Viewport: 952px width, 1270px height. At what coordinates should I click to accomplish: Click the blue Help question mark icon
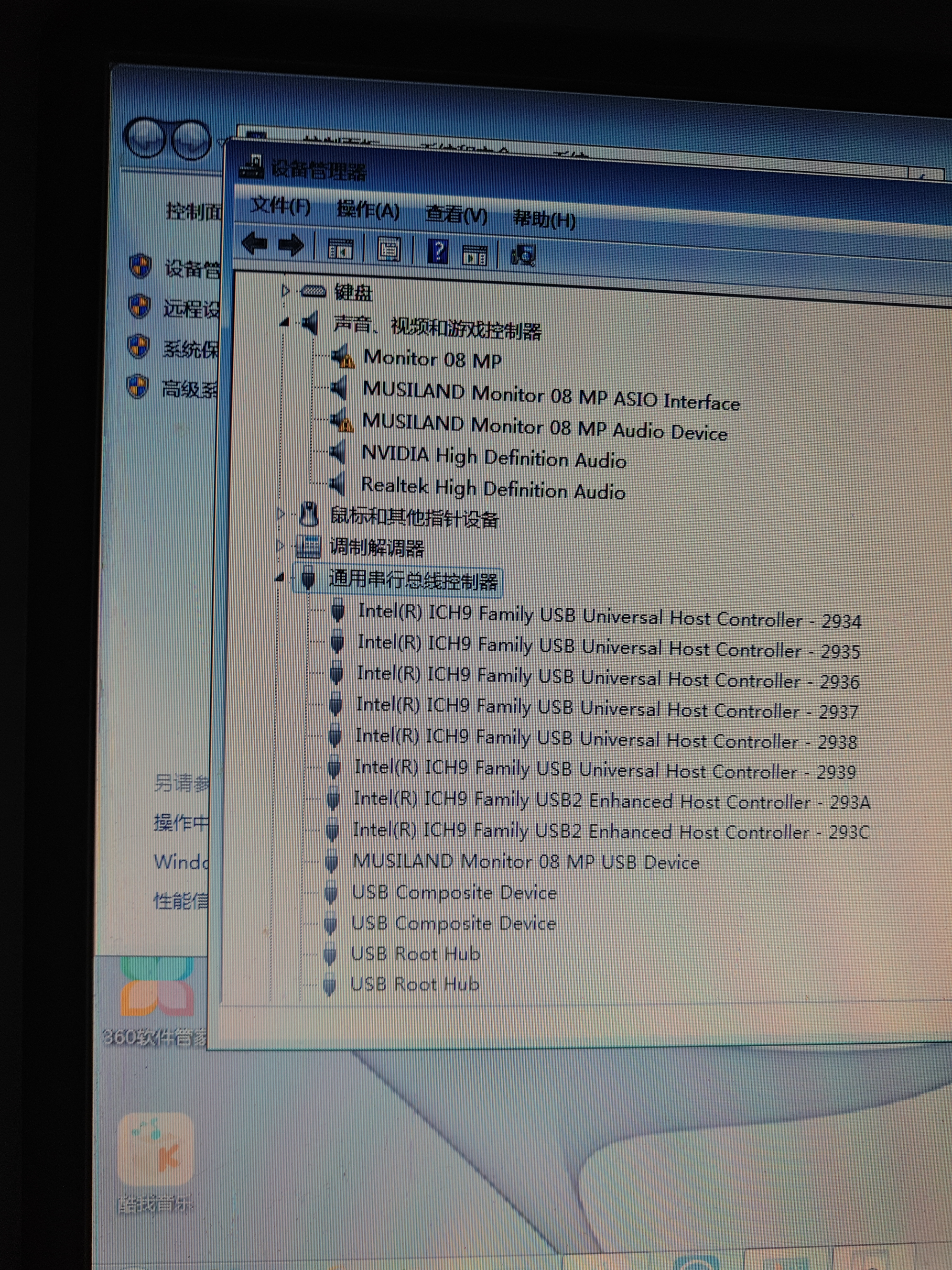(438, 252)
